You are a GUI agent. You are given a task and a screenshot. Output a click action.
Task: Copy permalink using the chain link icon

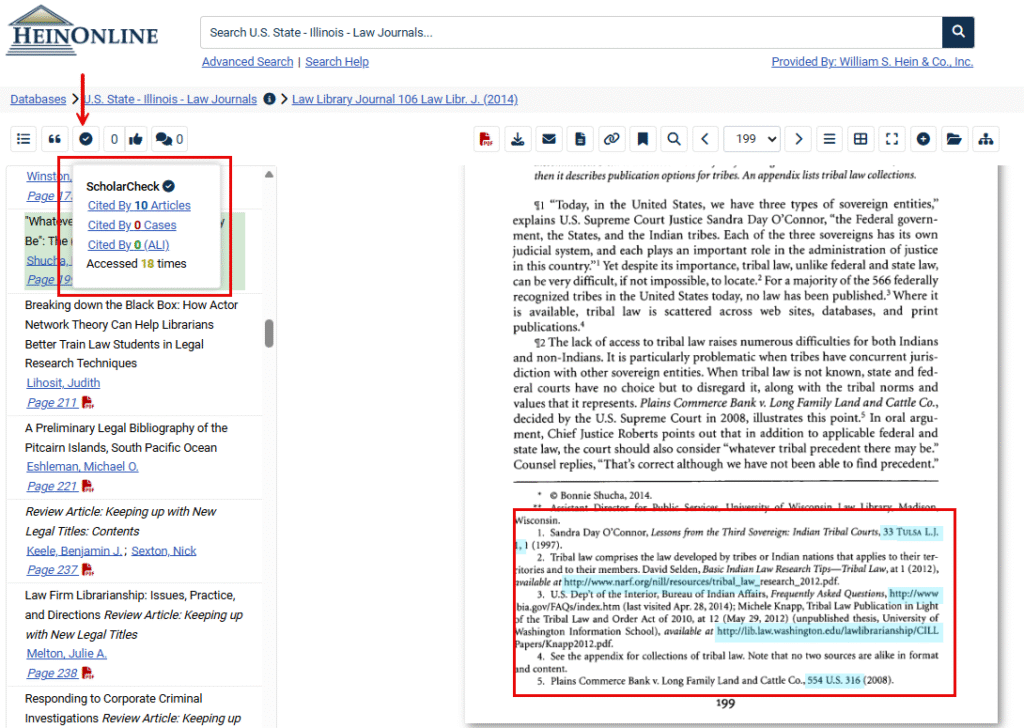coord(611,139)
